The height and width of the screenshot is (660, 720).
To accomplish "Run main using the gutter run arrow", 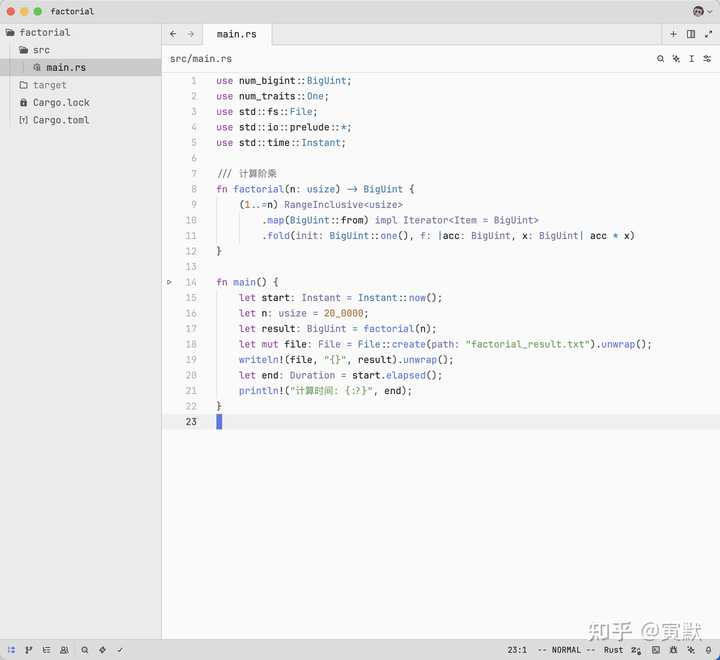I will click(169, 282).
